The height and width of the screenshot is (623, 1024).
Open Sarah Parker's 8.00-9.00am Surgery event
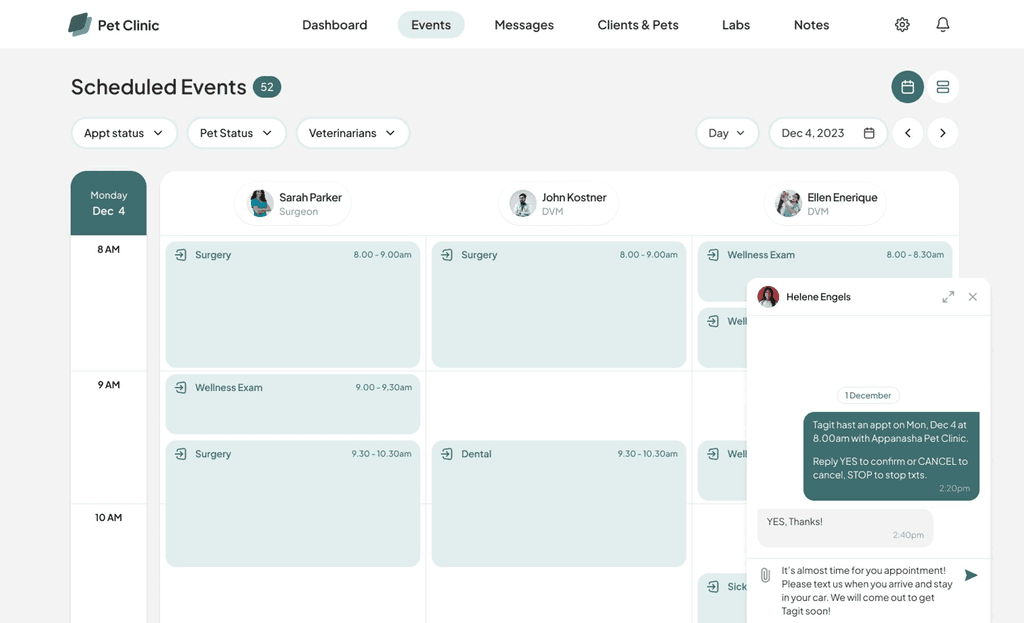coord(293,304)
